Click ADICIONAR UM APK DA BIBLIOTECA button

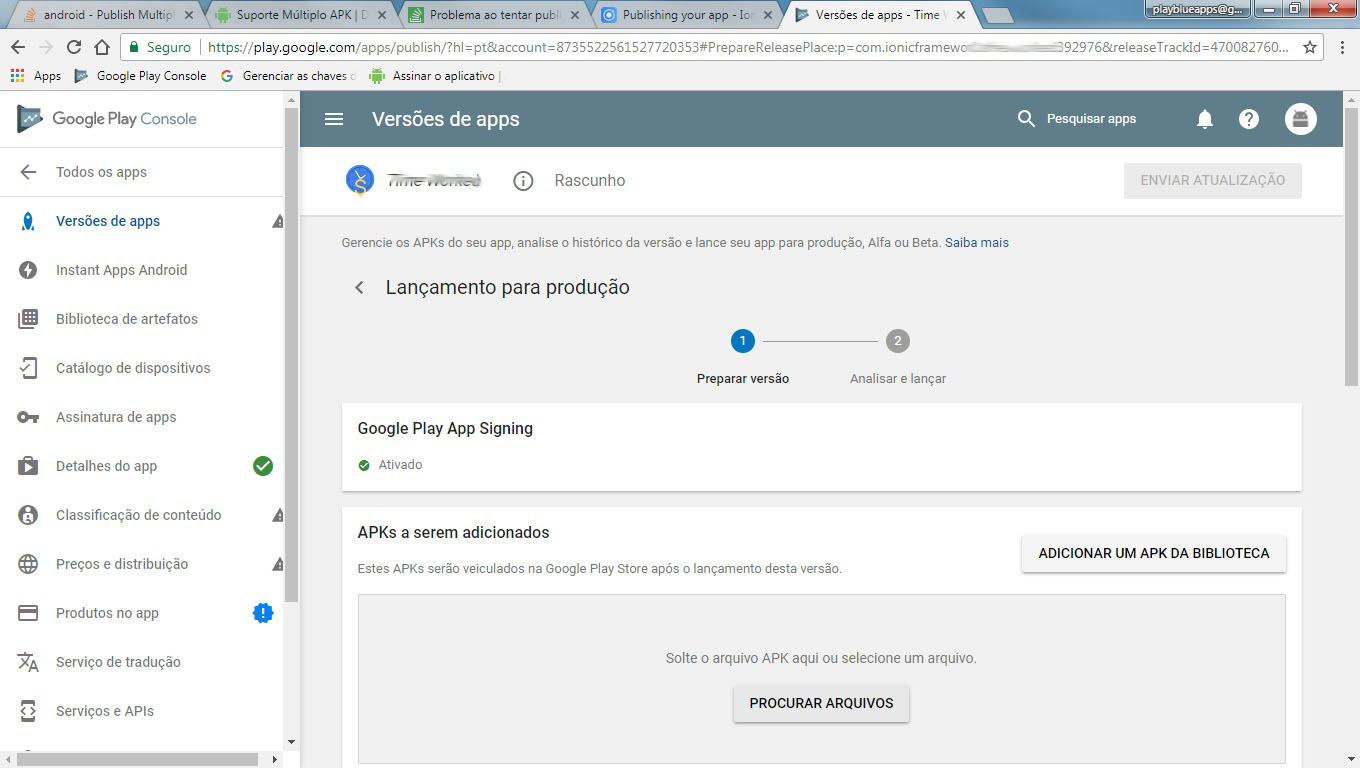1154,553
